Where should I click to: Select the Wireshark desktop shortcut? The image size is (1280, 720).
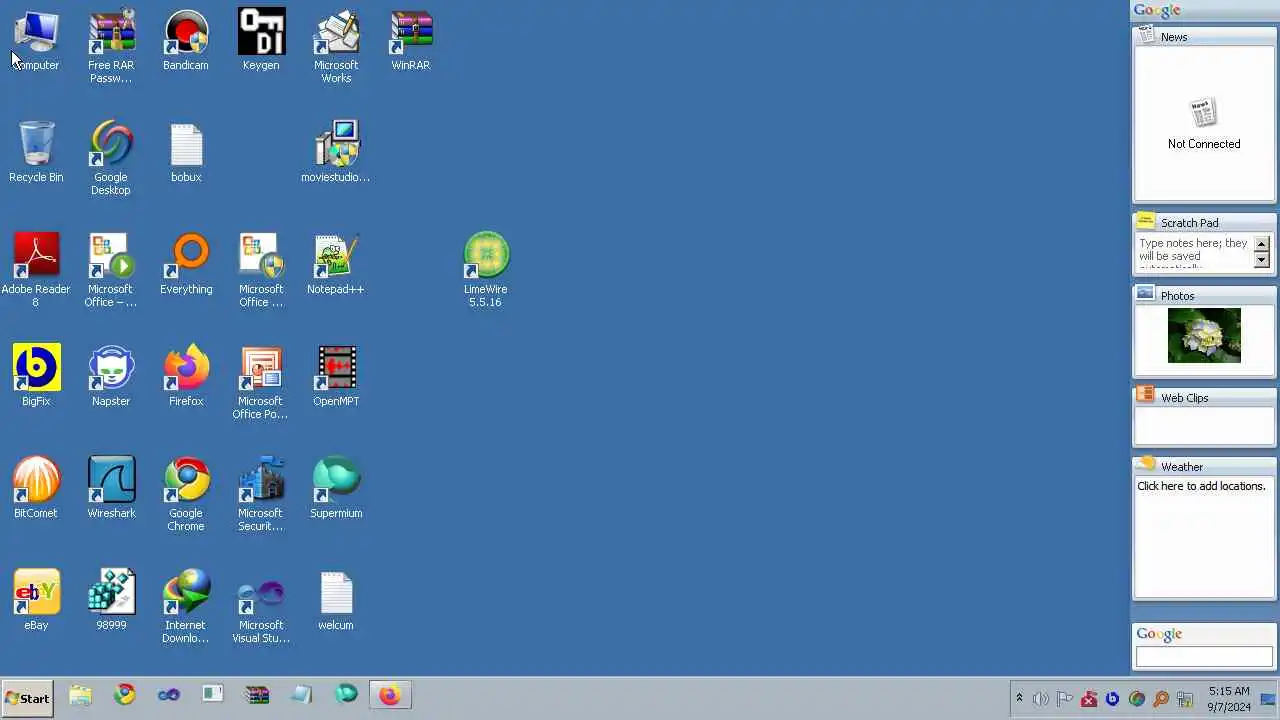pos(111,488)
